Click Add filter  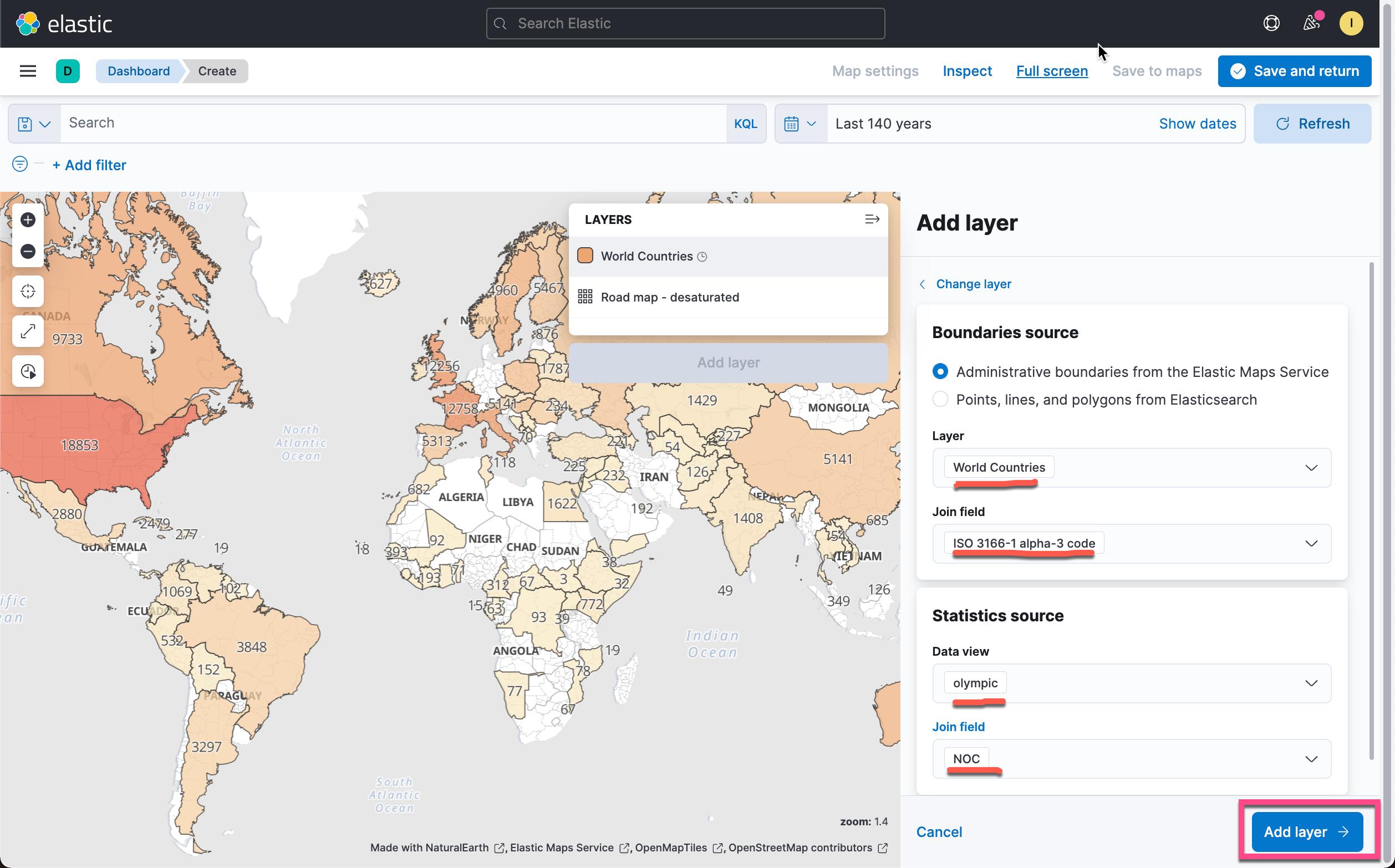click(x=89, y=165)
